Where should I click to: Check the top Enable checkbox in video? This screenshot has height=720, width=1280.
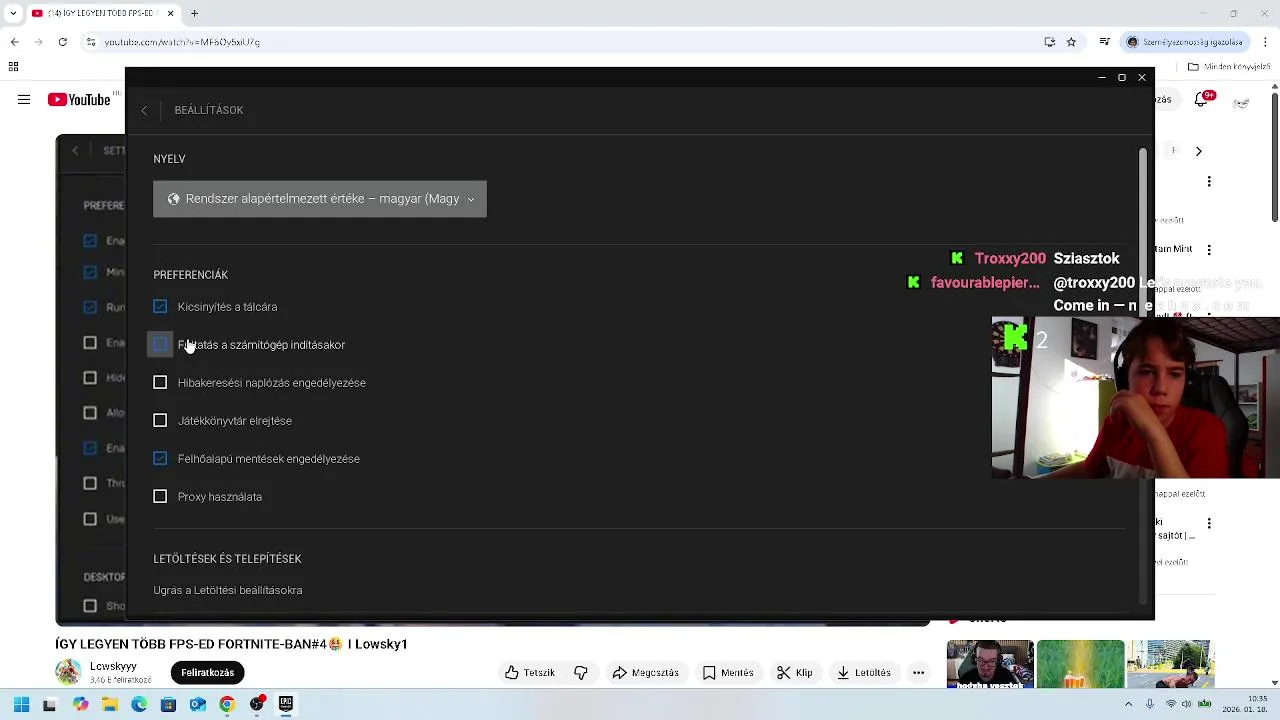pos(90,240)
